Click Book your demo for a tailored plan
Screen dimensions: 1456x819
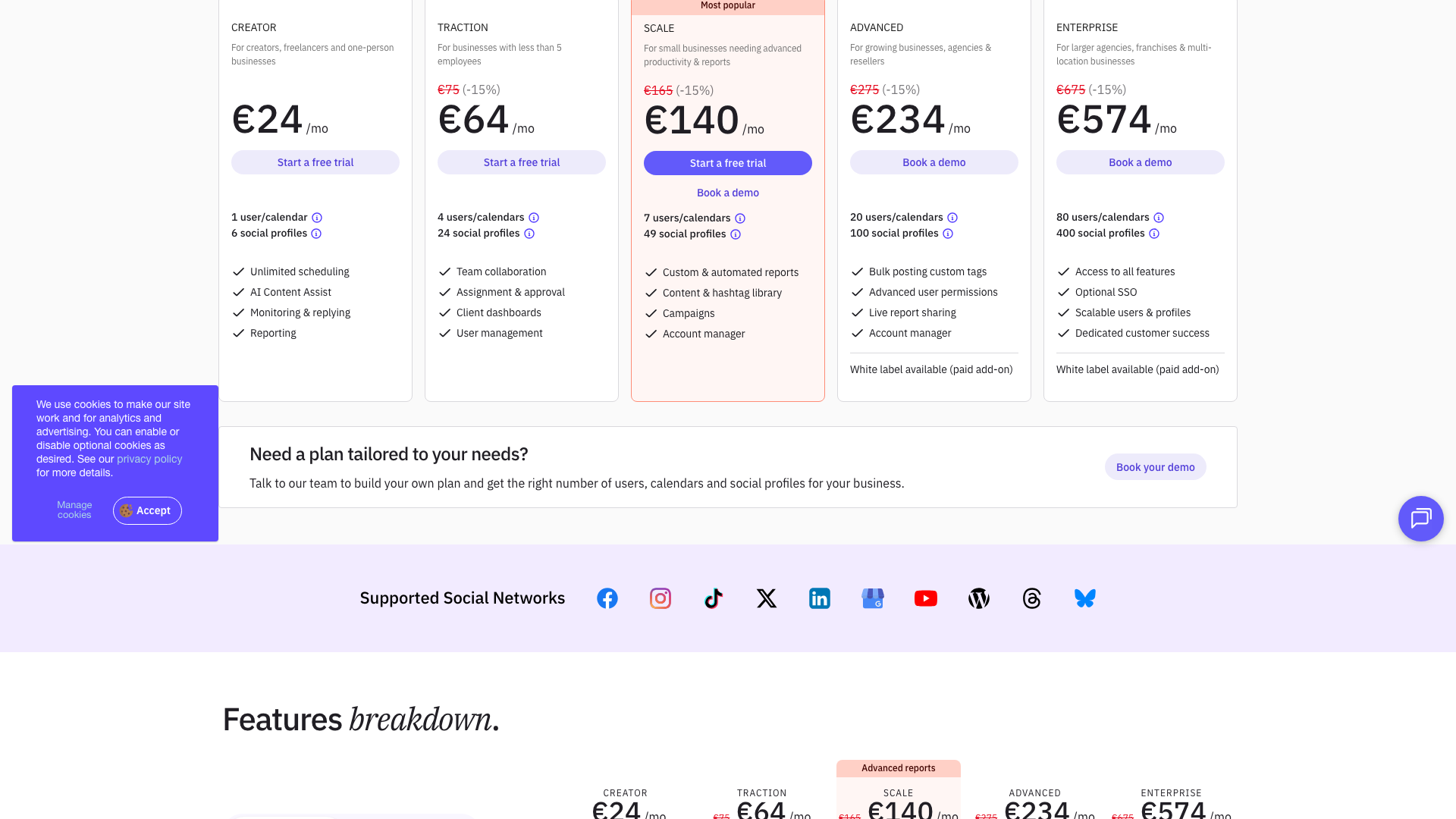coord(1155,467)
